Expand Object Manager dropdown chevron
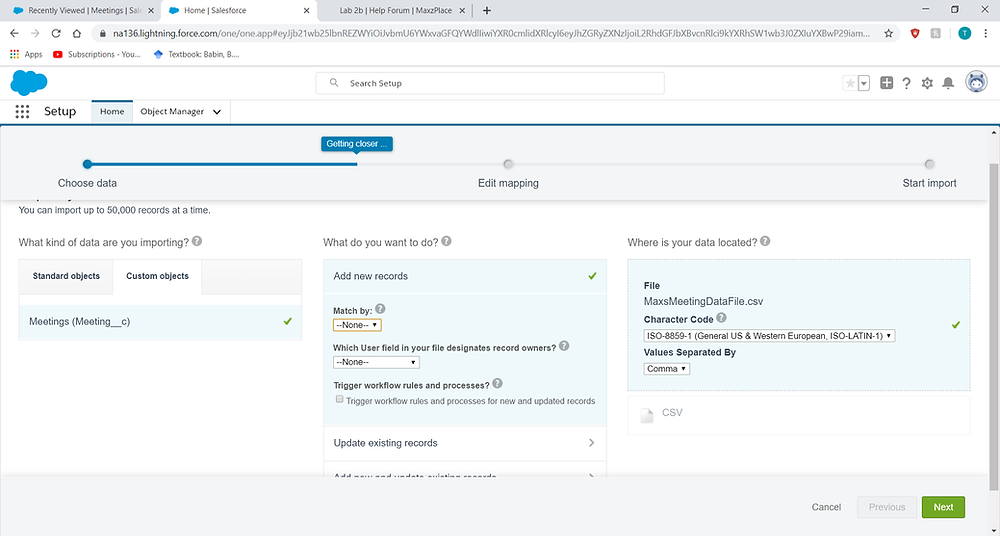 [x=217, y=112]
